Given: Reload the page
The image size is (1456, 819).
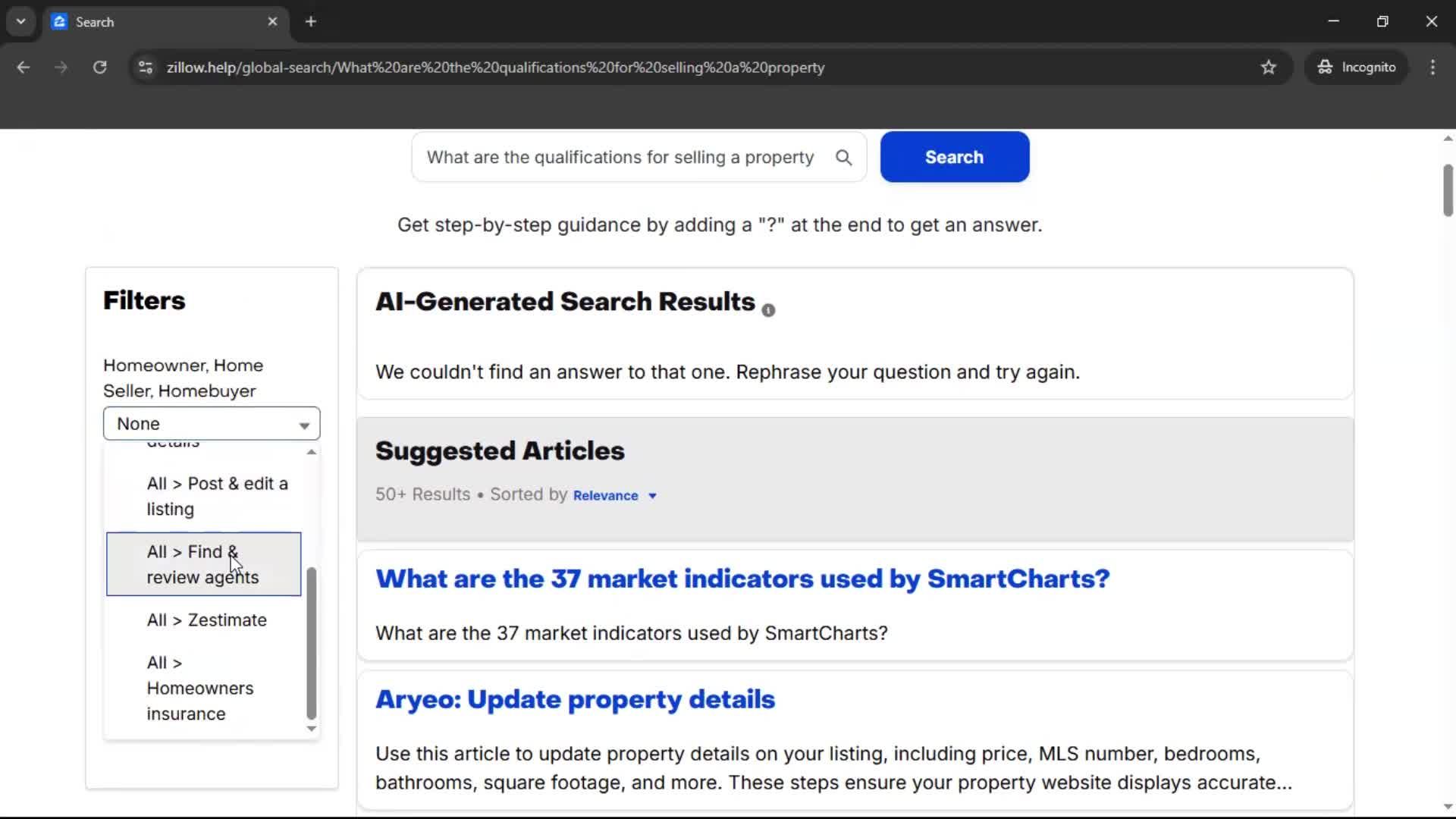Looking at the screenshot, I should 99,67.
